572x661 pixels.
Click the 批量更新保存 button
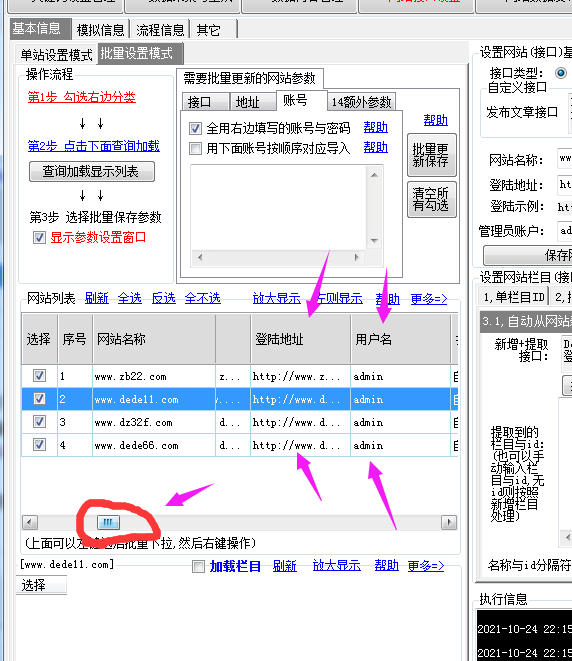pyautogui.click(x=432, y=155)
